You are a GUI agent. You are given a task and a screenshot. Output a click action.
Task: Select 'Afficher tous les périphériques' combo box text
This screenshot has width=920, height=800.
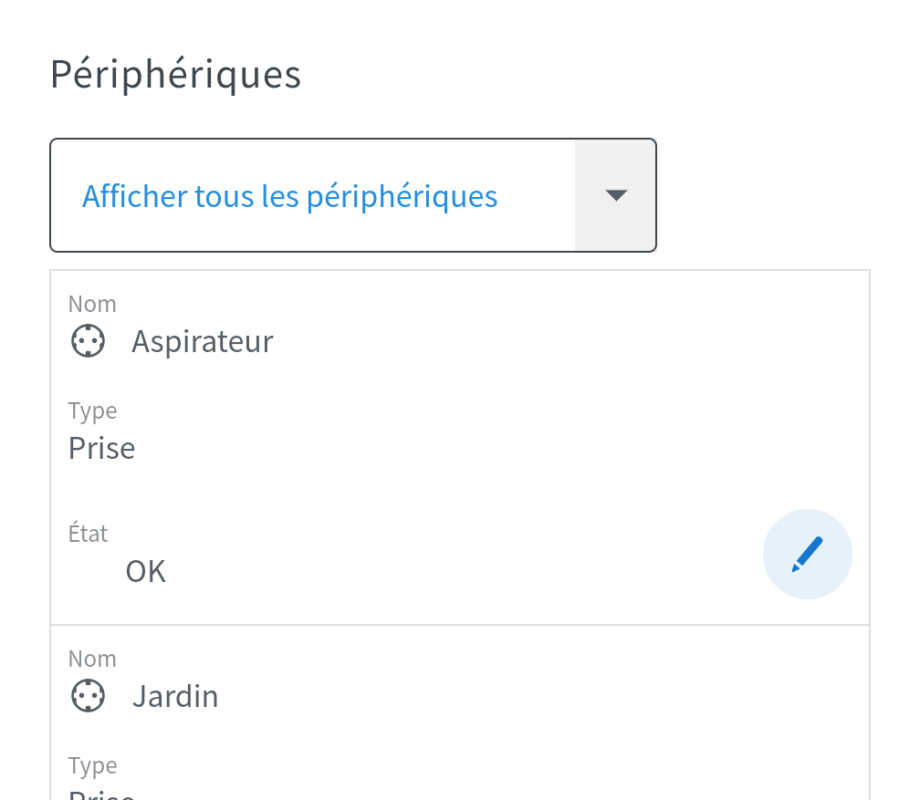tap(290, 196)
